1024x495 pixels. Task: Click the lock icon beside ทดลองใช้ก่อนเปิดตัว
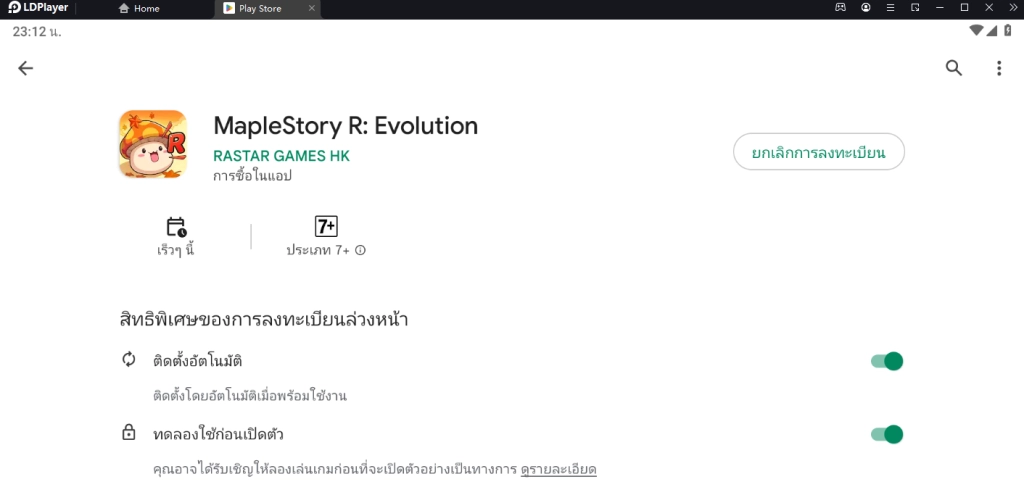[x=129, y=432]
